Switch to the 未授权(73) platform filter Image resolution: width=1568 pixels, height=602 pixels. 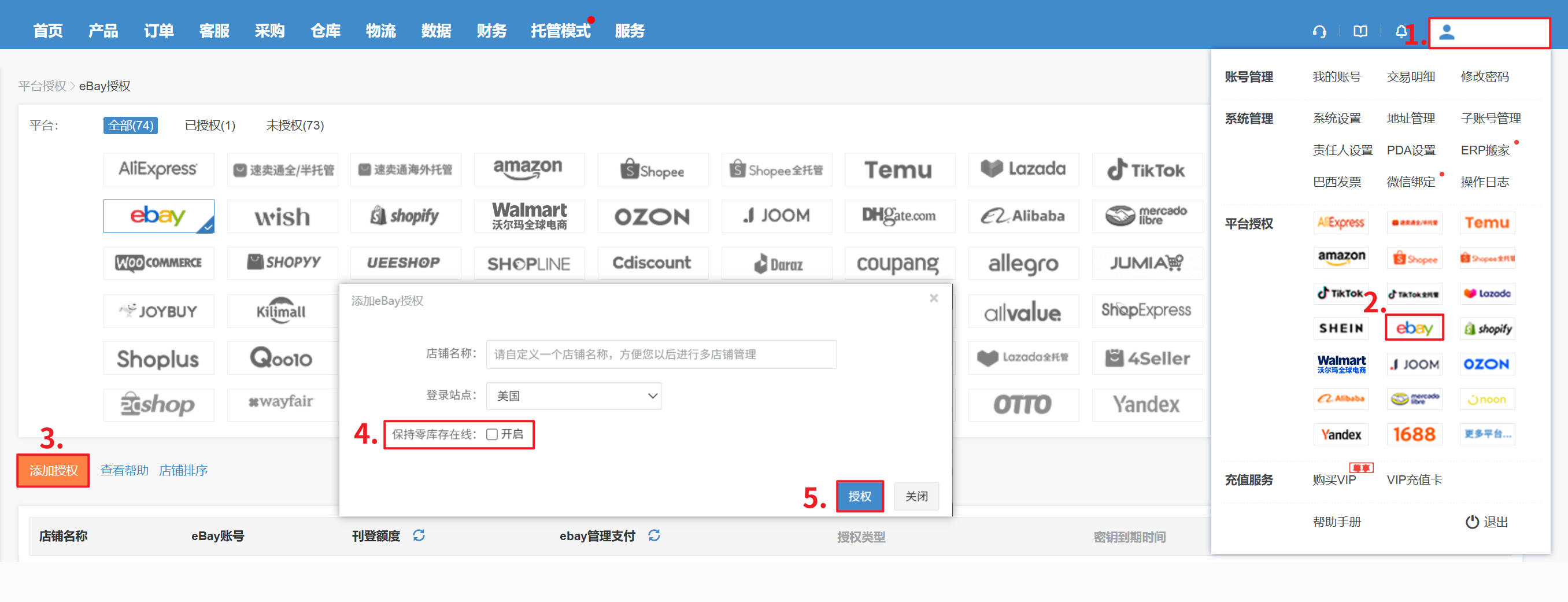295,125
